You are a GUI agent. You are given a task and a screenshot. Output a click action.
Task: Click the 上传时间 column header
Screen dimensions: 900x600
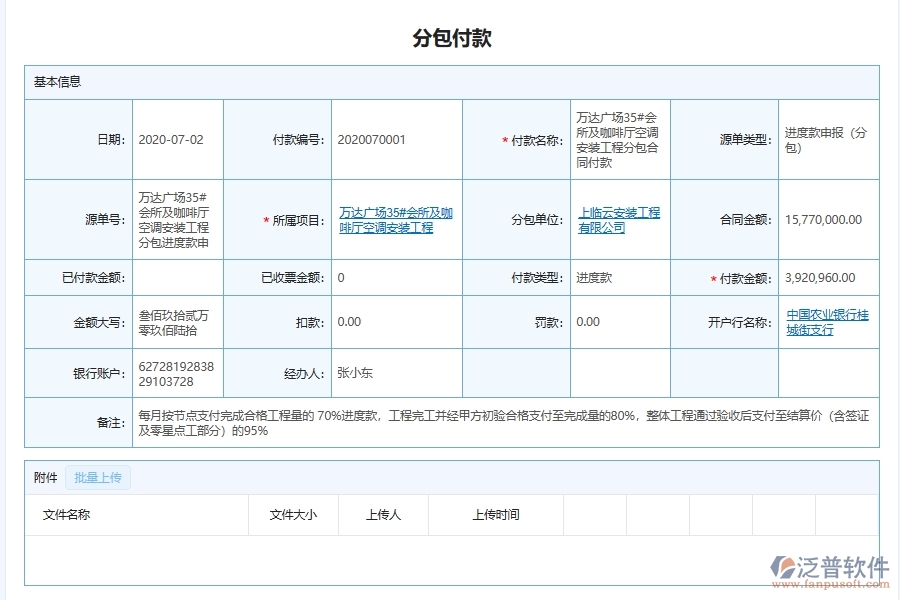tap(496, 514)
